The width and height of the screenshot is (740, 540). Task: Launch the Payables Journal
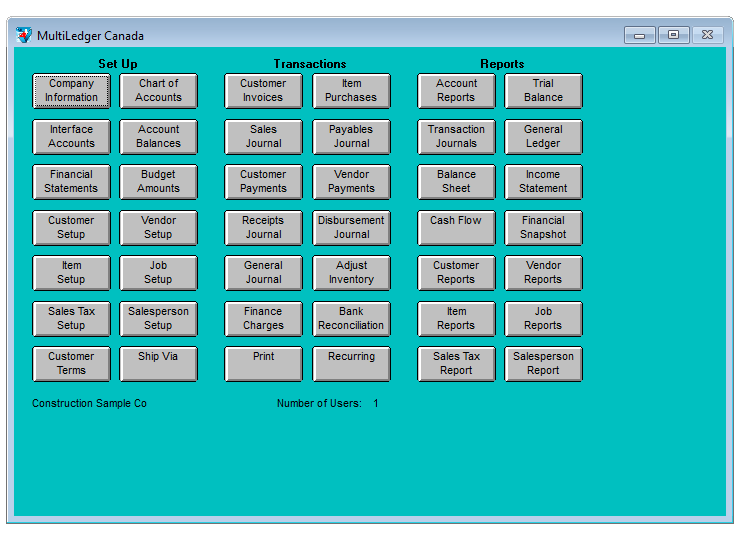(x=352, y=136)
